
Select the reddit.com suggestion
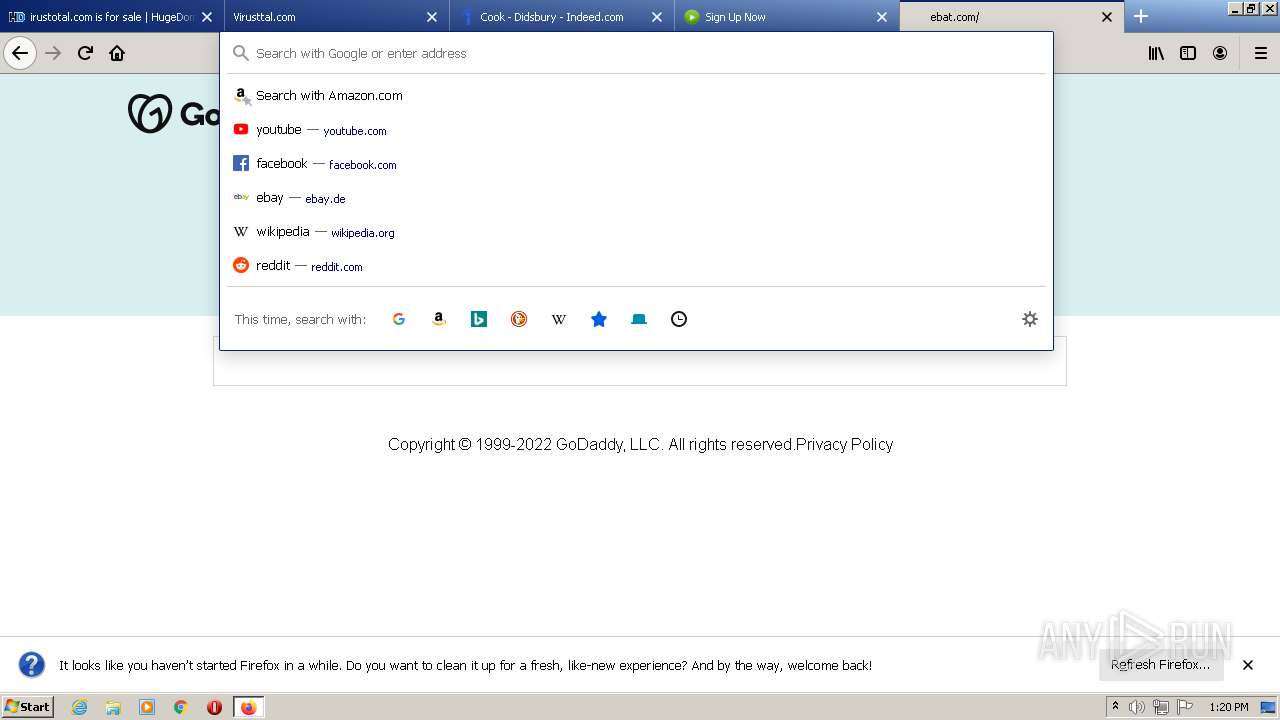click(636, 266)
